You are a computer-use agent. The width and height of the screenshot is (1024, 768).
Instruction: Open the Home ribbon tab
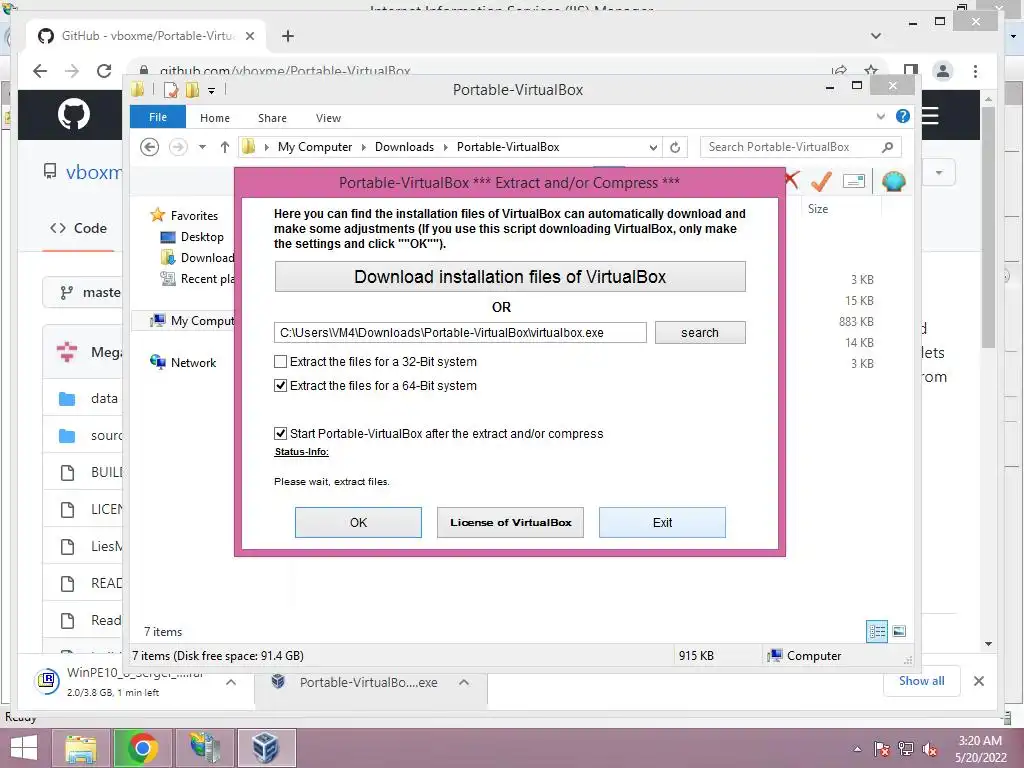click(215, 118)
